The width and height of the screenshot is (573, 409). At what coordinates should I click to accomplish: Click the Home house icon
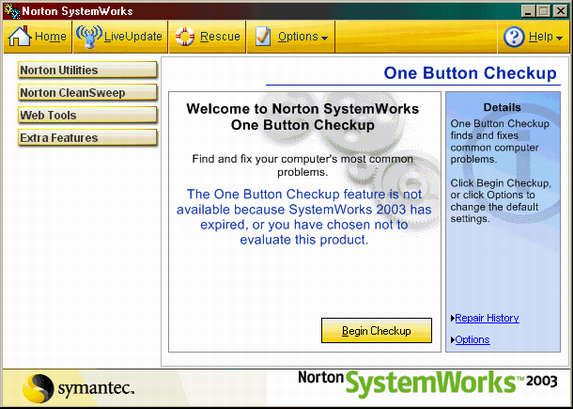(x=19, y=36)
